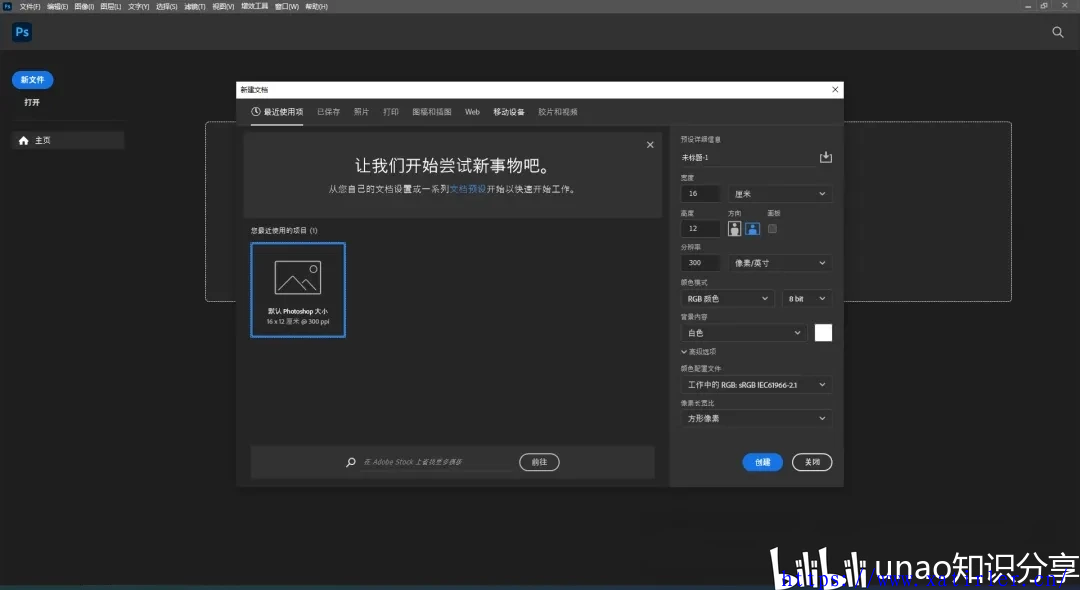1080x590 pixels.
Task: Click the width field showing 16
Action: point(700,193)
